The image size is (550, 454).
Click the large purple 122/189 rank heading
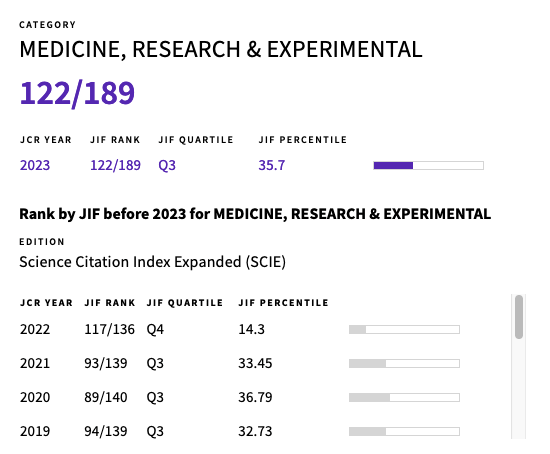[x=77, y=93]
